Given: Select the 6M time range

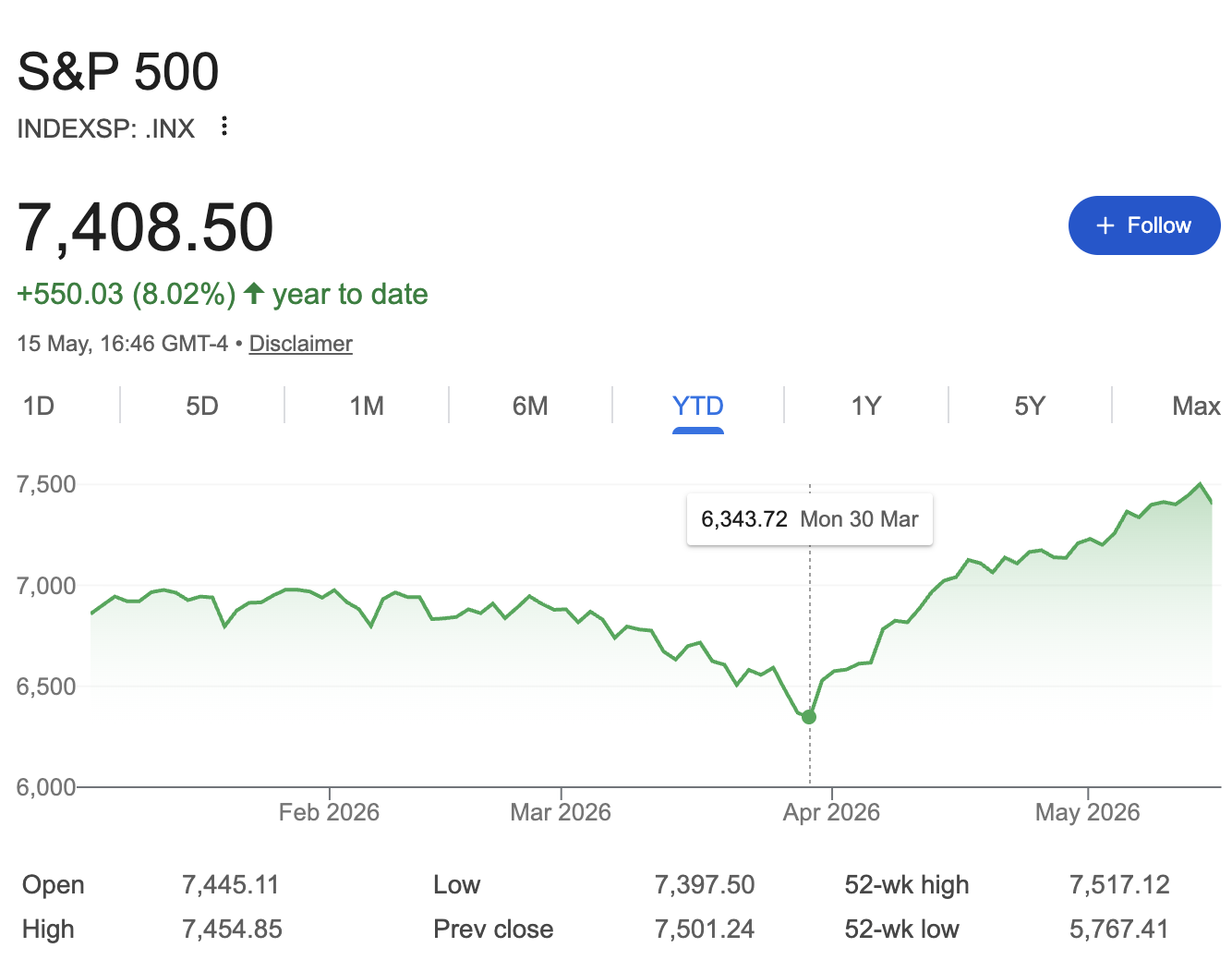Looking at the screenshot, I should [530, 407].
